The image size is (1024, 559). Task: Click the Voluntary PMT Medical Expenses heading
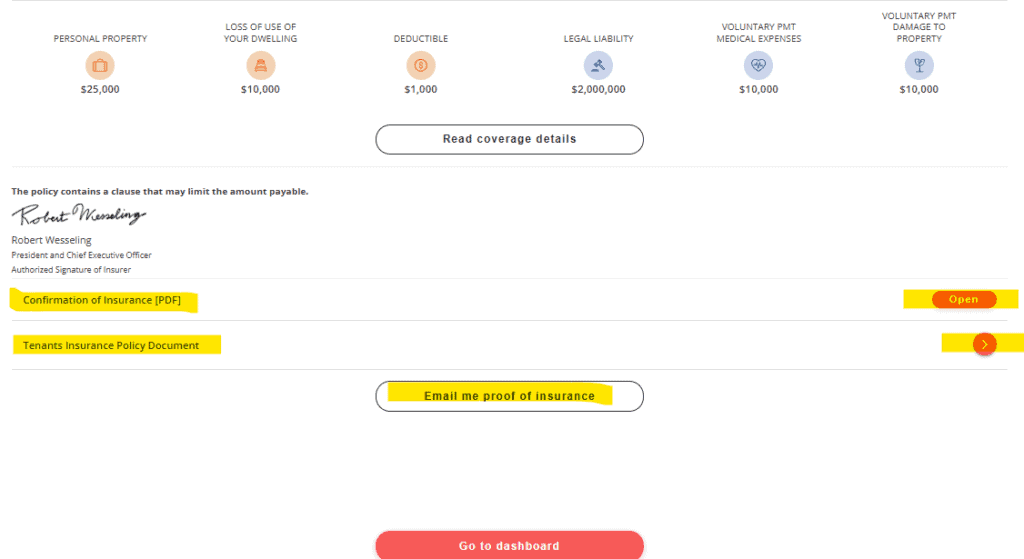point(758,33)
